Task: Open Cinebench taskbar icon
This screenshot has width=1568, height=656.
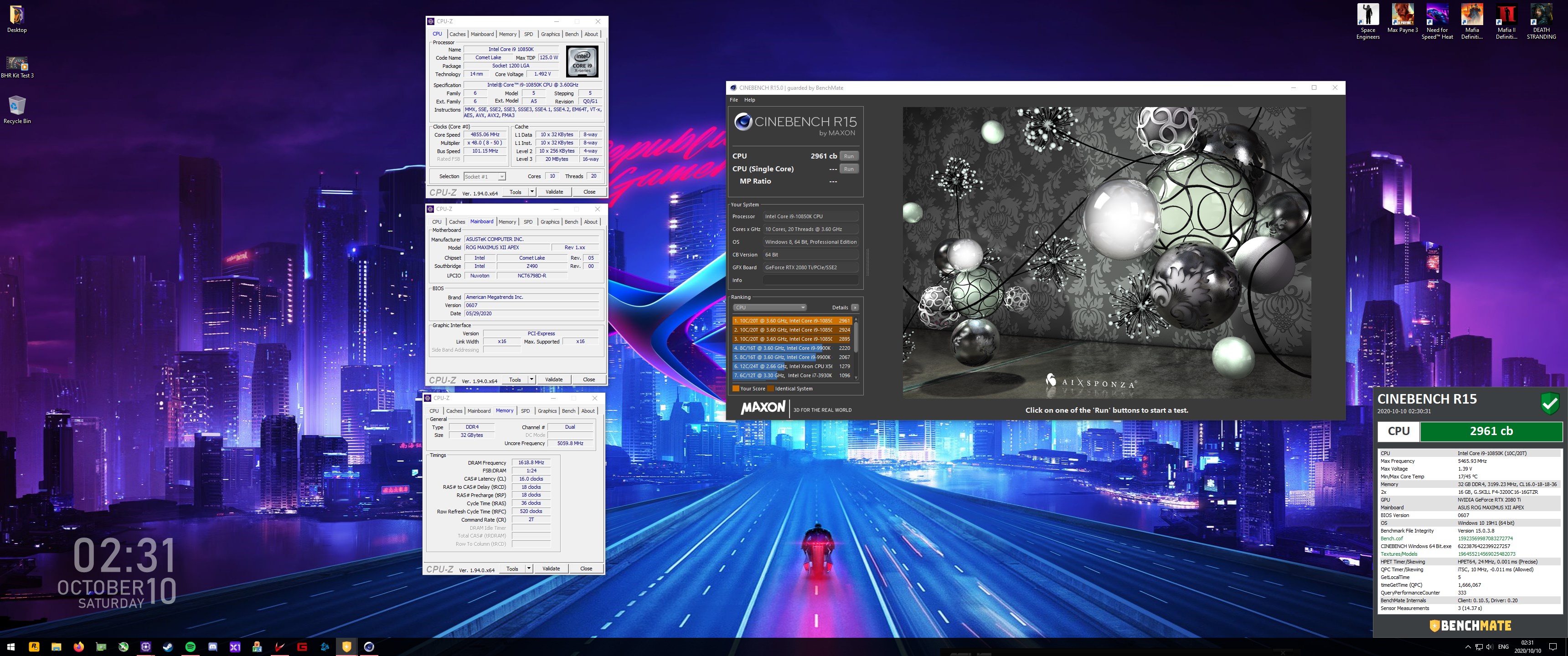Action: point(369,647)
